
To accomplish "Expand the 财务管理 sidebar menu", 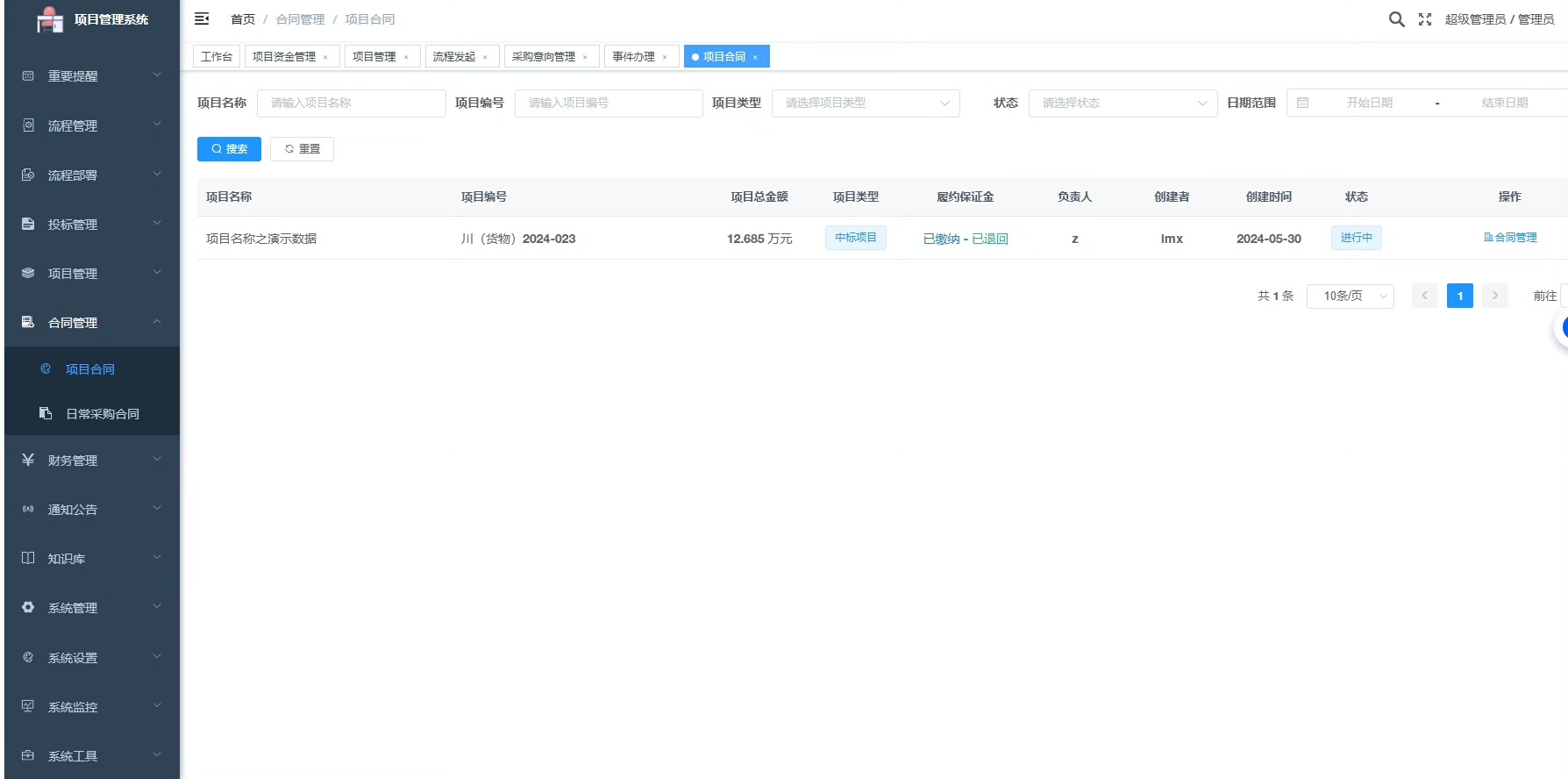I will (x=91, y=460).
